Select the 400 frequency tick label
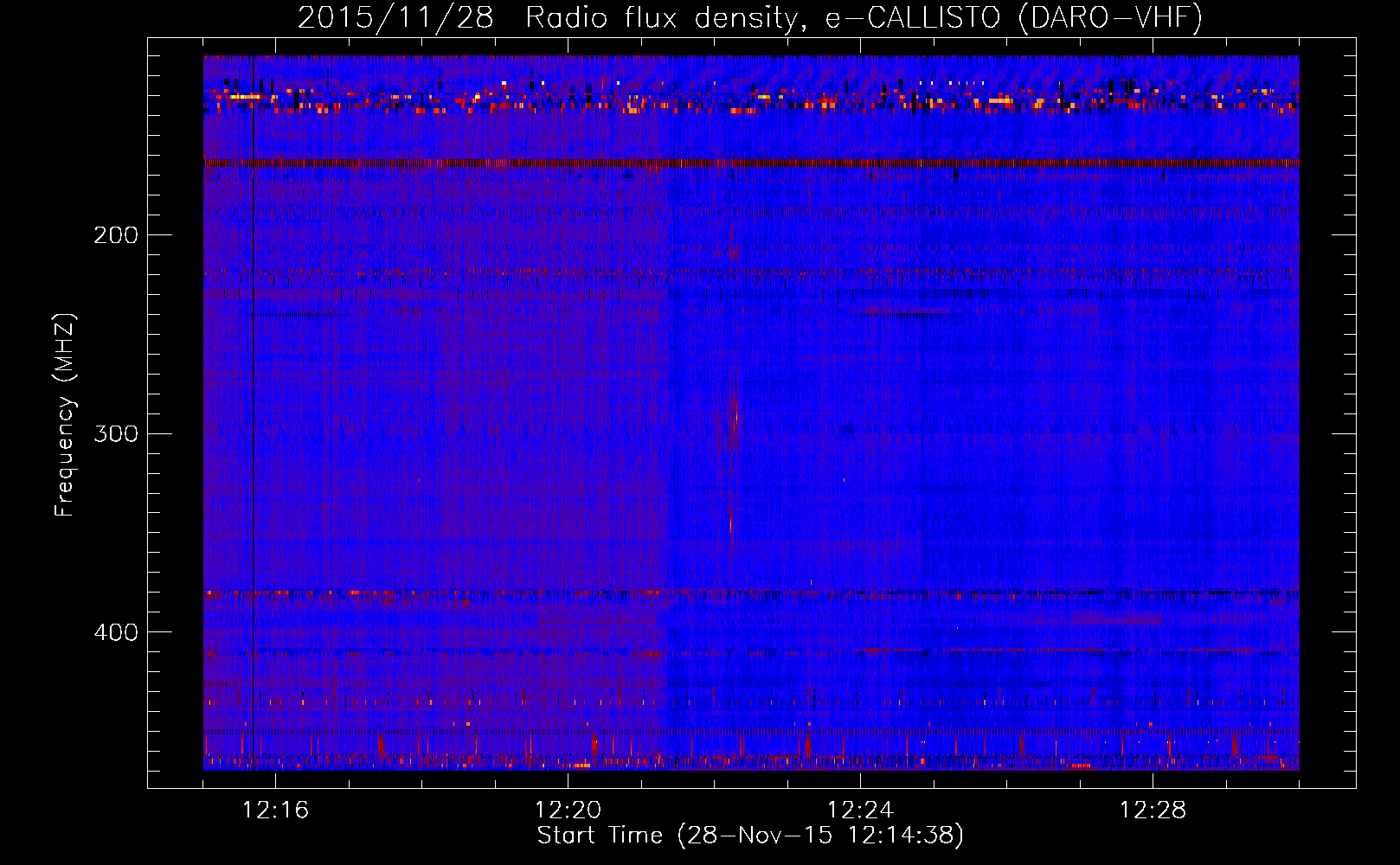This screenshot has width=1400, height=865. tap(115, 632)
